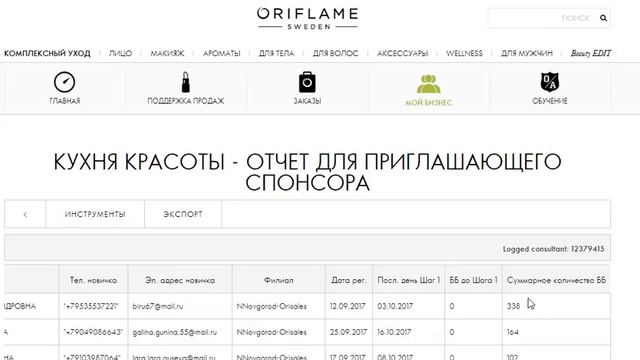Image resolution: width=640 pixels, height=360 pixels.
Task: Open the Макияж category
Action: (167, 53)
